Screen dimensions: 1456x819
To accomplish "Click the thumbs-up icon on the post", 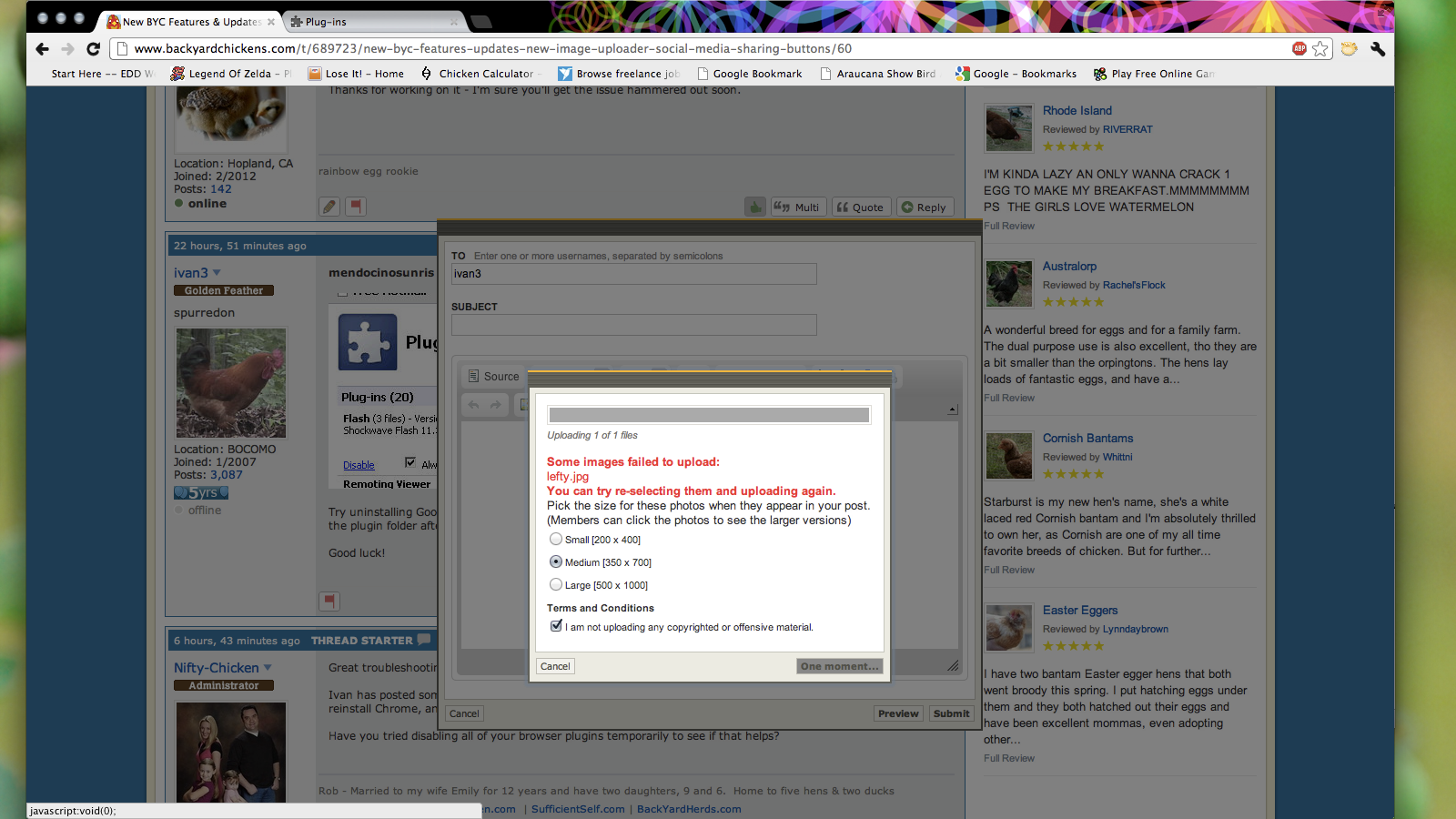I will pos(755,207).
